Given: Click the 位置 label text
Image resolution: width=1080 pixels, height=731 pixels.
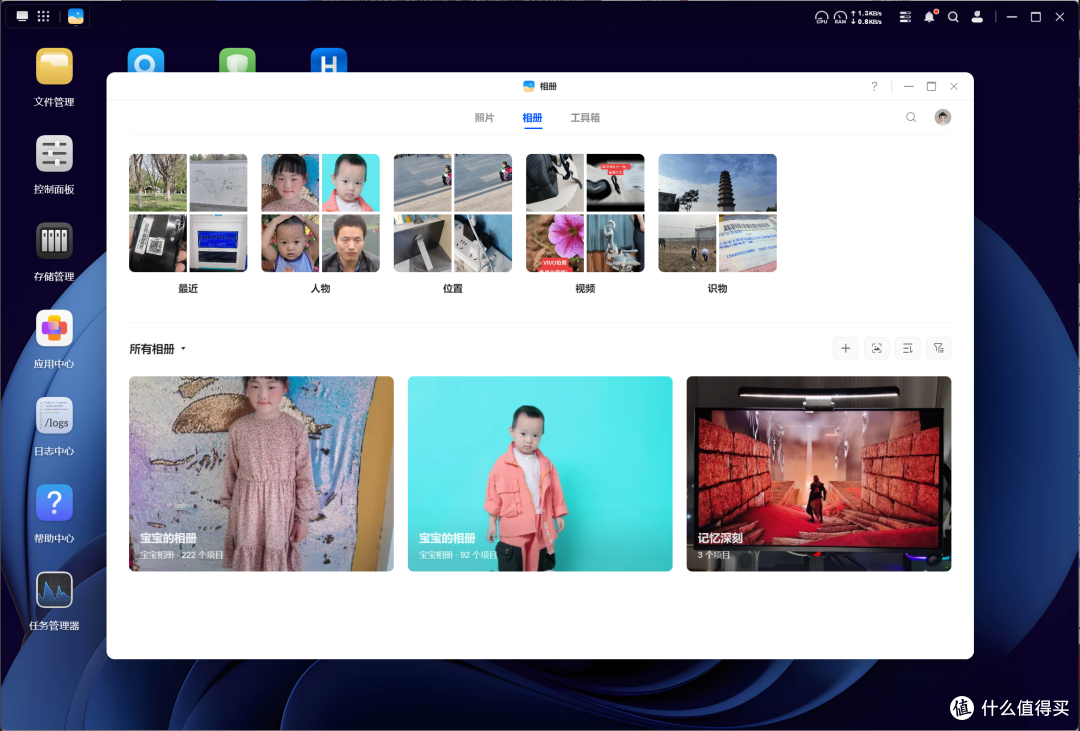Looking at the screenshot, I should pyautogui.click(x=453, y=289).
